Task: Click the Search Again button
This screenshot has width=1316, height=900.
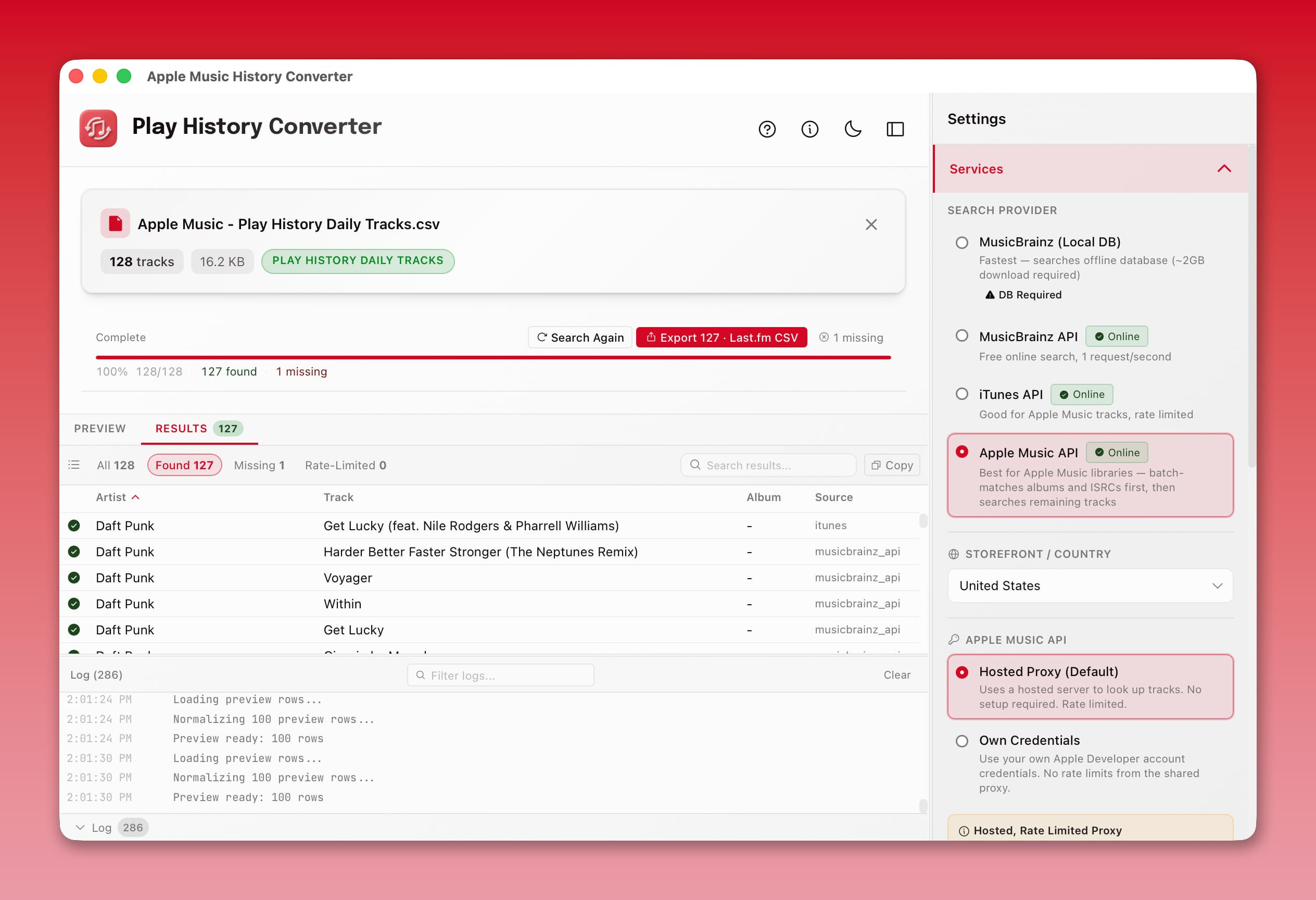Action: (580, 337)
